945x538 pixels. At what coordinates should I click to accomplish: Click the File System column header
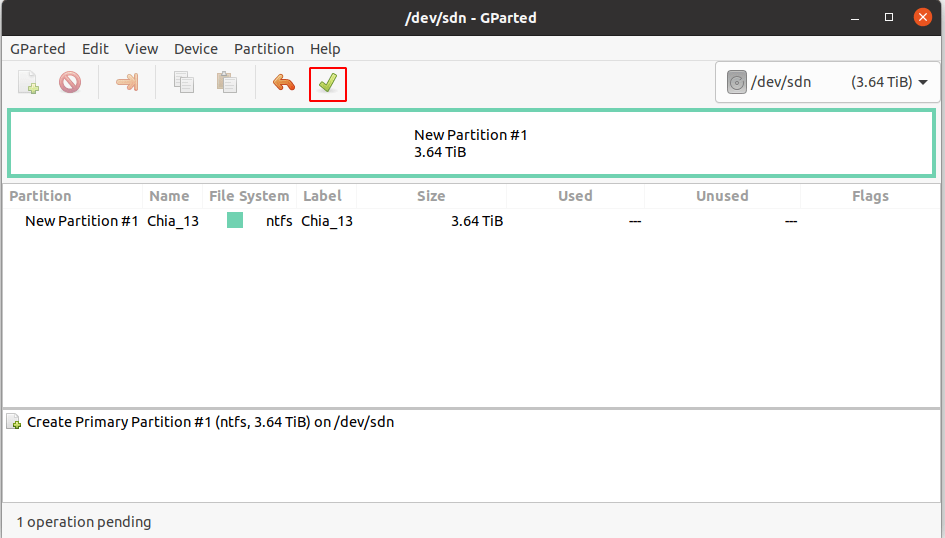tap(249, 196)
